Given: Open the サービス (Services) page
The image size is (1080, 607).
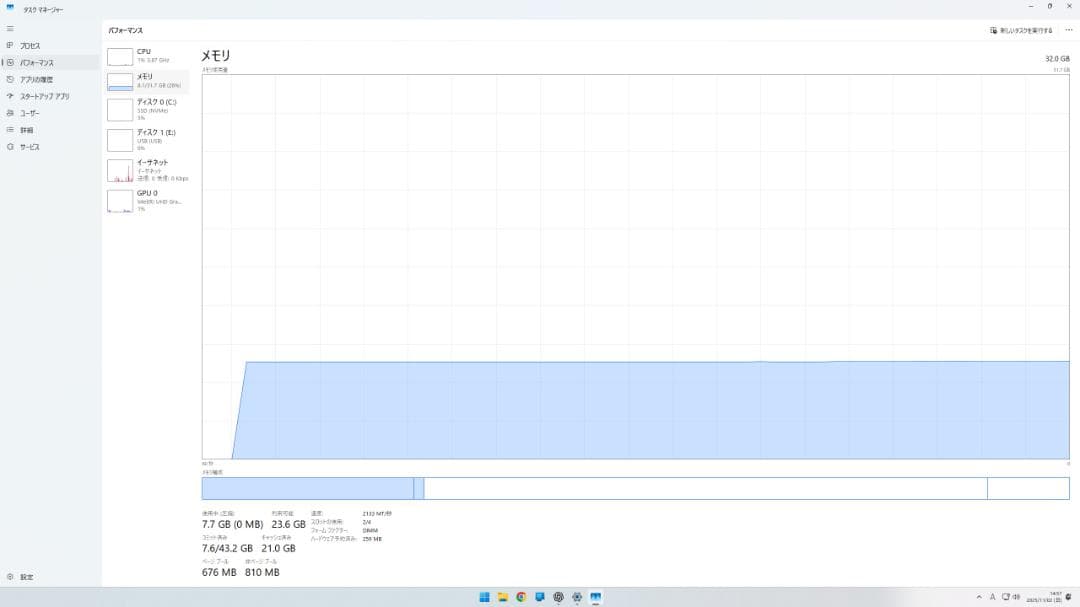Looking at the screenshot, I should pyautogui.click(x=30, y=147).
